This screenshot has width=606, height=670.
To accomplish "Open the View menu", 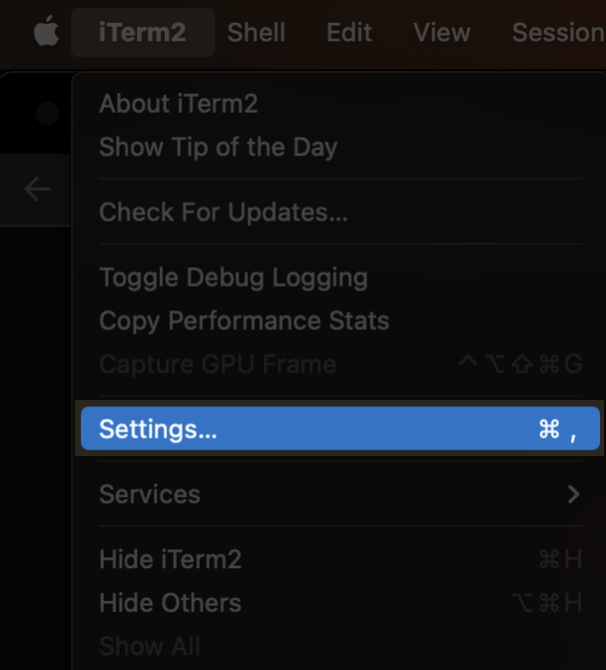I will (442, 32).
